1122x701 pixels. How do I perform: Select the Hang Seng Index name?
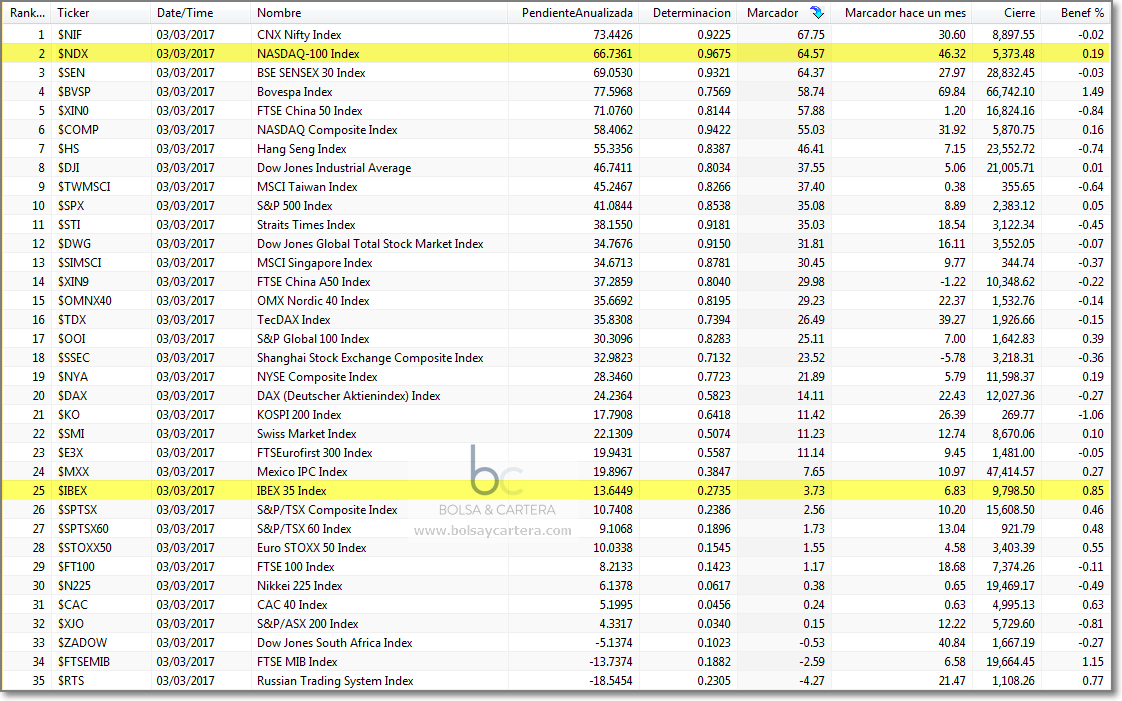(302, 149)
